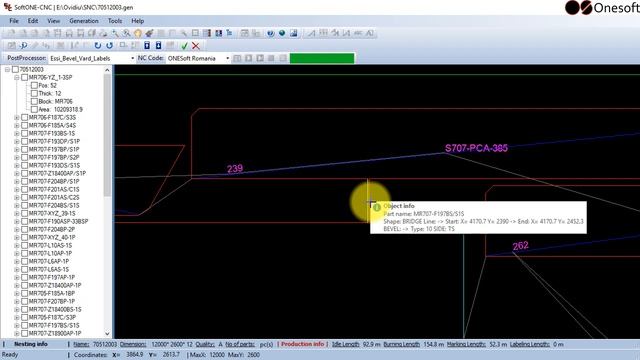Open the PostProcessor dropdown
The height and width of the screenshot is (360, 640).
coord(132,58)
